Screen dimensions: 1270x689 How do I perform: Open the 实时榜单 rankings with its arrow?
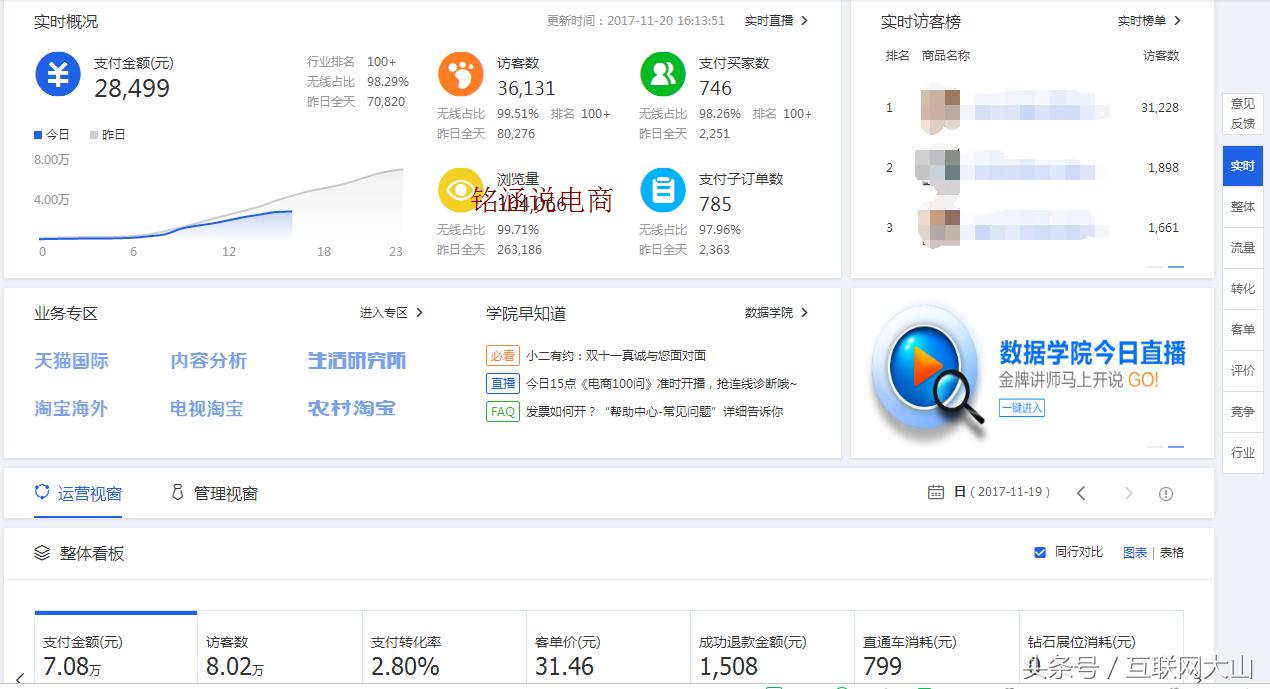(1150, 20)
